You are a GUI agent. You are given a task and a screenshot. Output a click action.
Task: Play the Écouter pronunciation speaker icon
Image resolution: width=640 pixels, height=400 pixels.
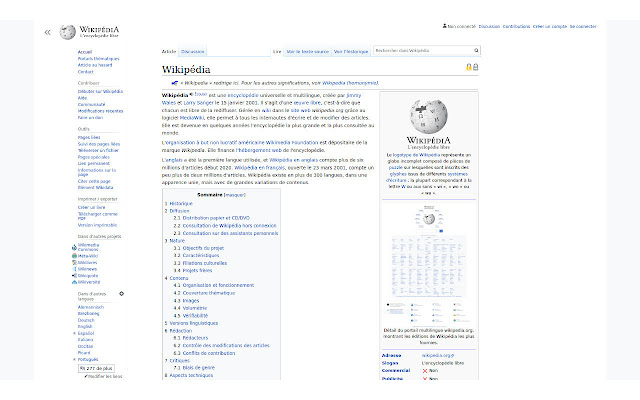pos(191,94)
